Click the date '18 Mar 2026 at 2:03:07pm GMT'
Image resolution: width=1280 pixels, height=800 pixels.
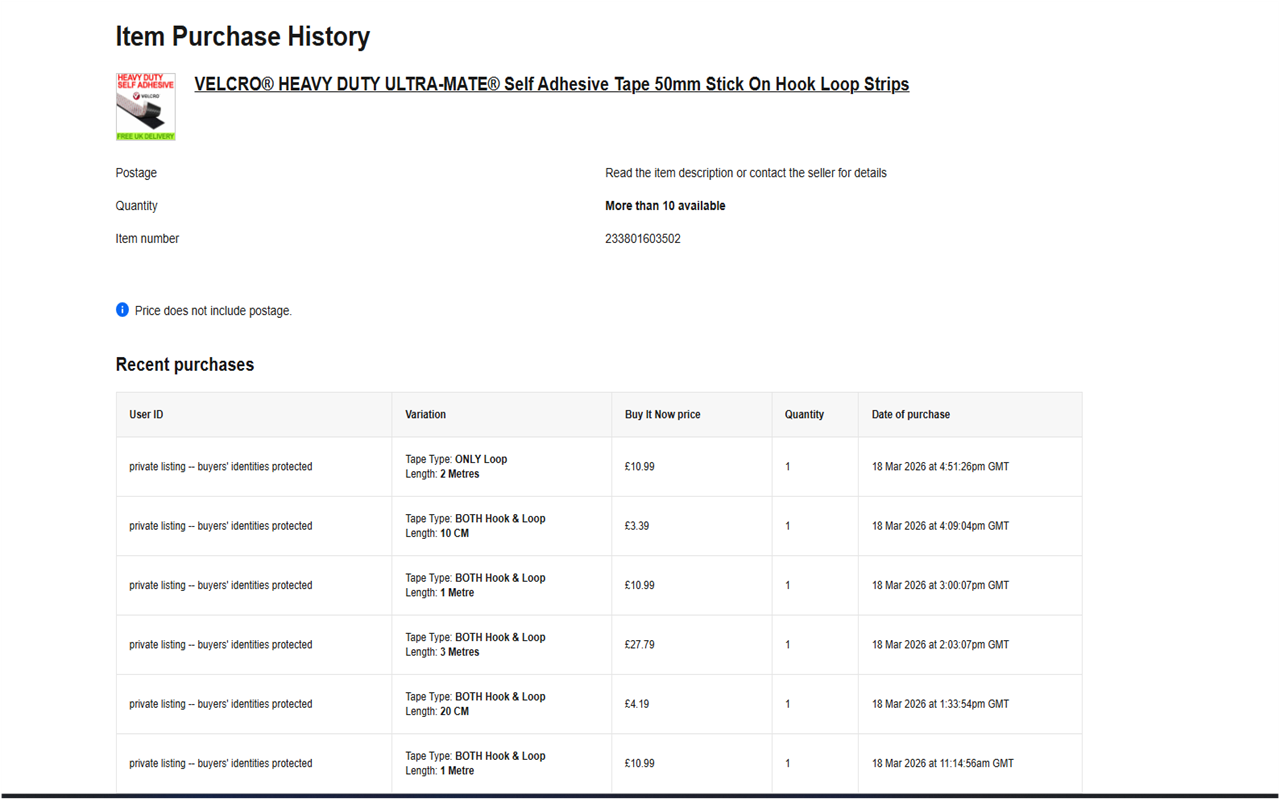pos(940,645)
